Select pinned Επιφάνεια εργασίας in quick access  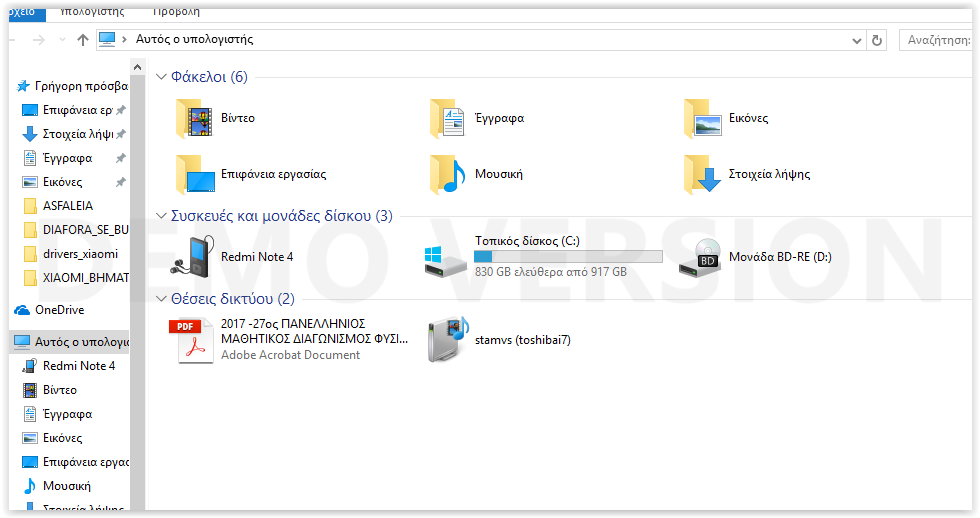(74, 110)
